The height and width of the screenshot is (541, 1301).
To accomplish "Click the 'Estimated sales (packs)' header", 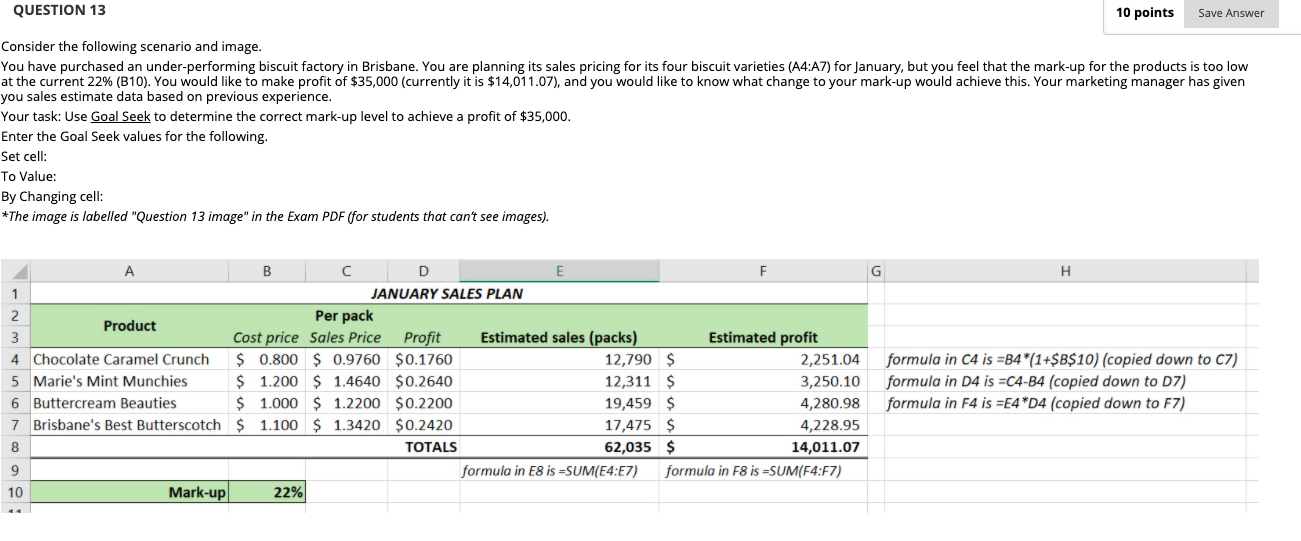I will pos(559,338).
